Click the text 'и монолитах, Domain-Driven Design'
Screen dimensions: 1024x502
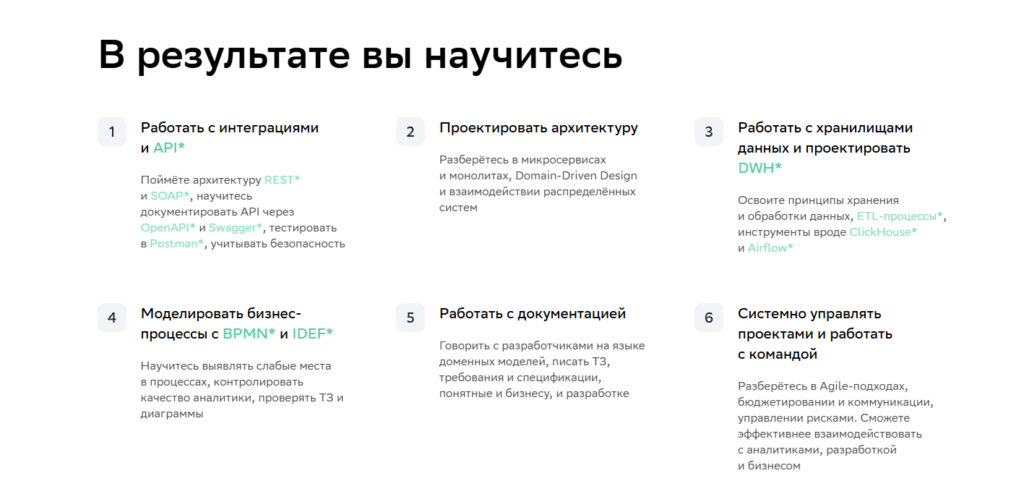point(538,176)
